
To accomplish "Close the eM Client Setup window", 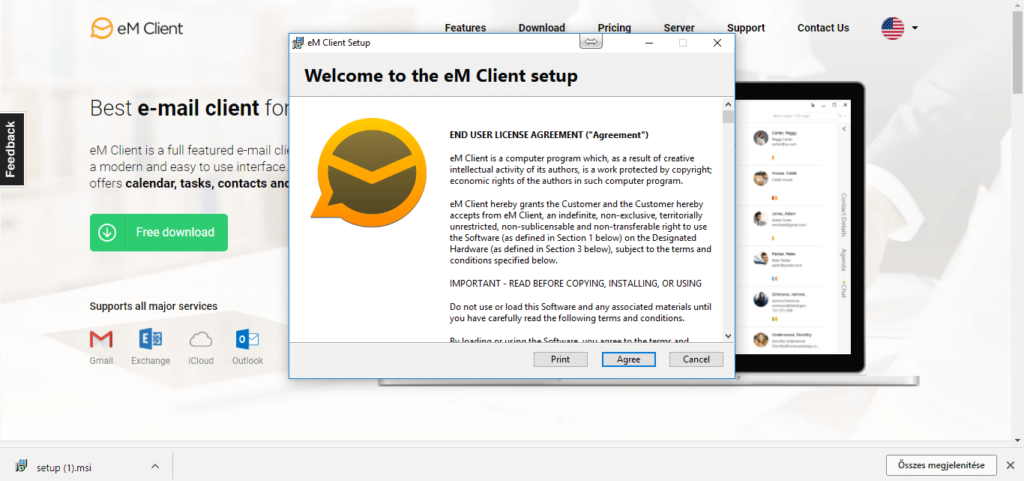I will (x=717, y=43).
